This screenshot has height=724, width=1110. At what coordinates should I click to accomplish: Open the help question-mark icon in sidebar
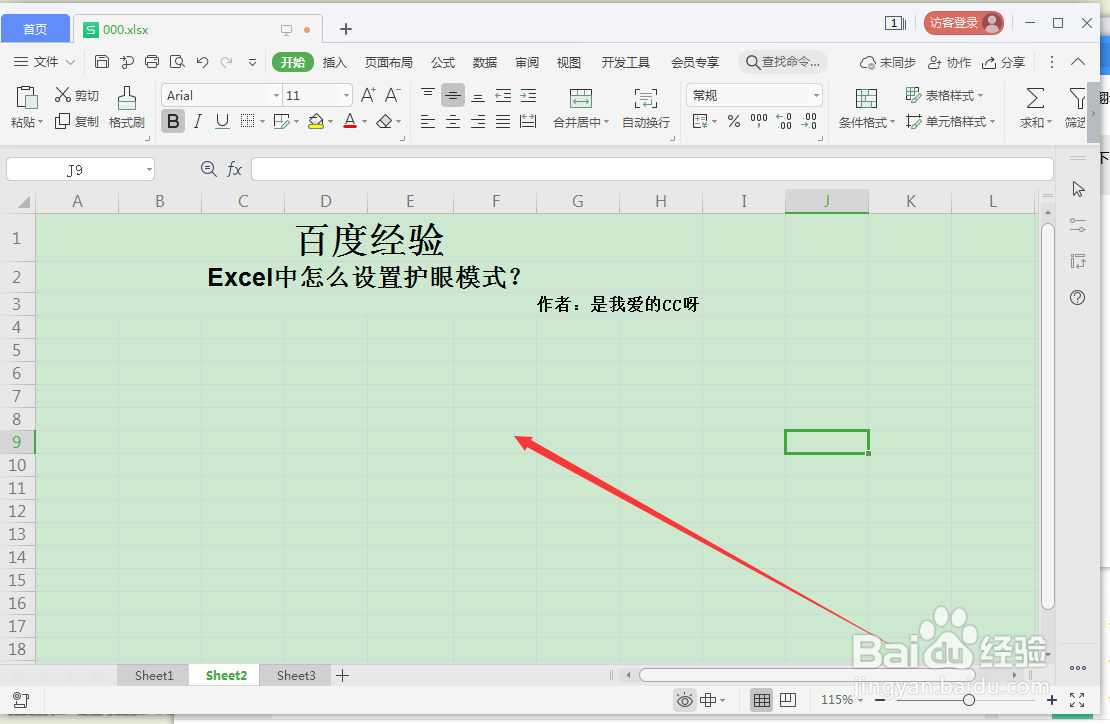coord(1077,297)
